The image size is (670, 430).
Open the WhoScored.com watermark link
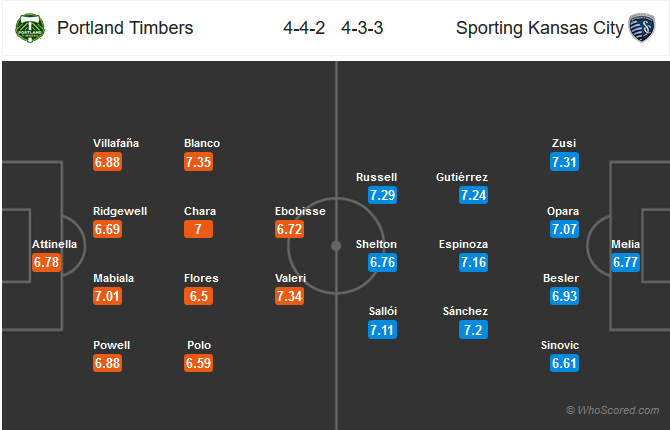click(613, 410)
